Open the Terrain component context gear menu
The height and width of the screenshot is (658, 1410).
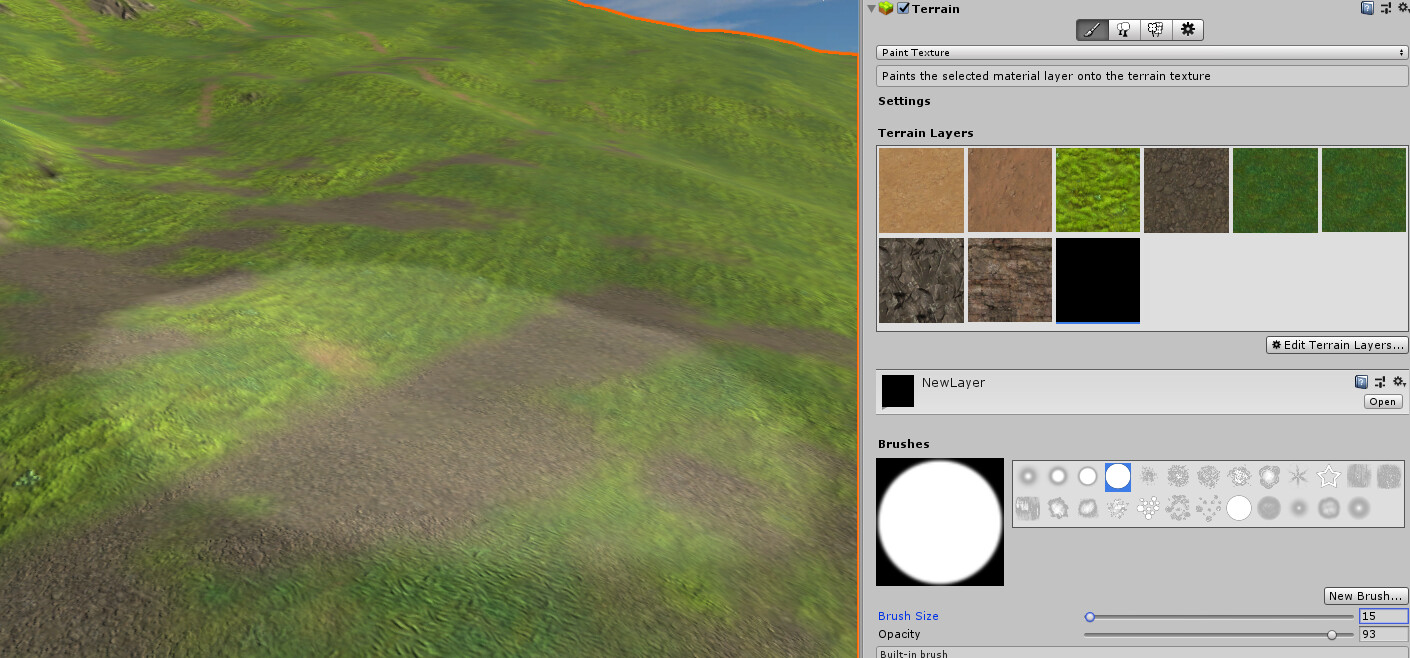[1402, 8]
